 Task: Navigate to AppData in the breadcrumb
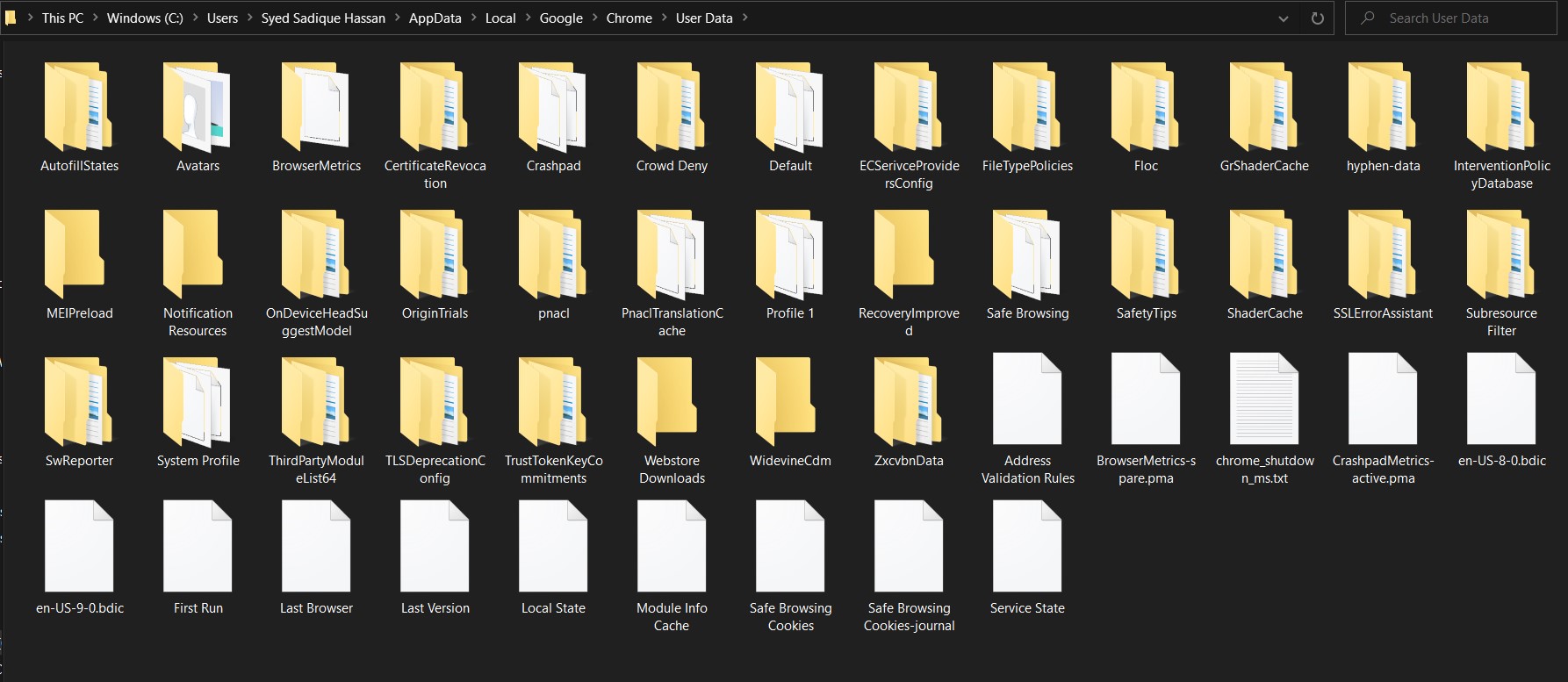[x=435, y=18]
